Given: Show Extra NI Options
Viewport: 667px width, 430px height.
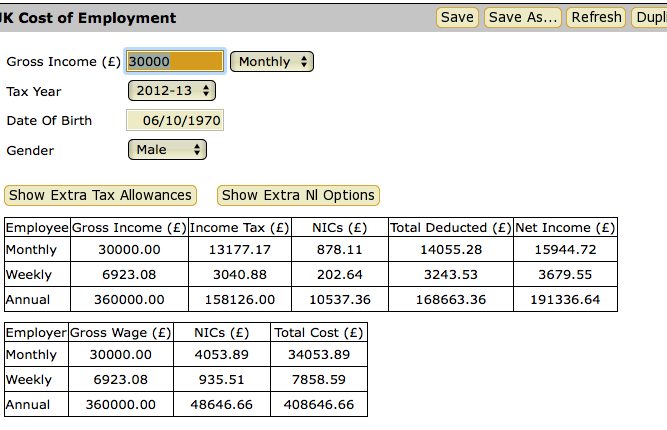Looking at the screenshot, I should [x=298, y=195].
